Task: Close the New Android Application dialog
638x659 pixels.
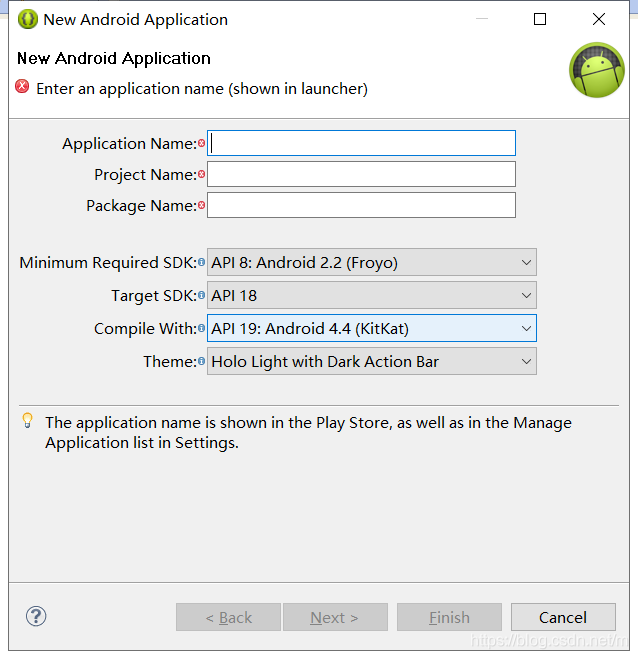Action: click(599, 19)
